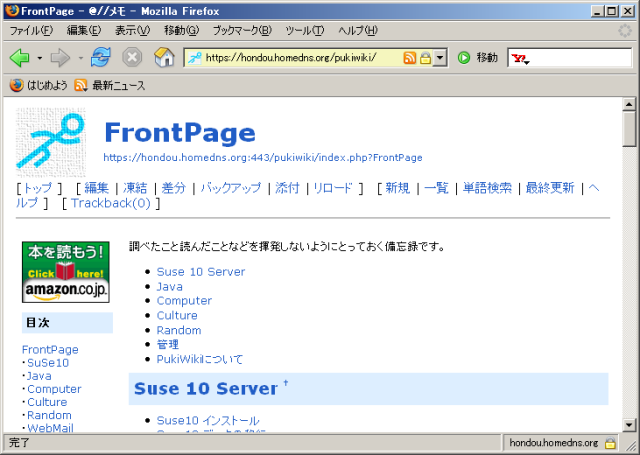Viewport: 640px width, 455px height.
Task: Click the Amazon.co.jp banner image
Action: click(66, 272)
